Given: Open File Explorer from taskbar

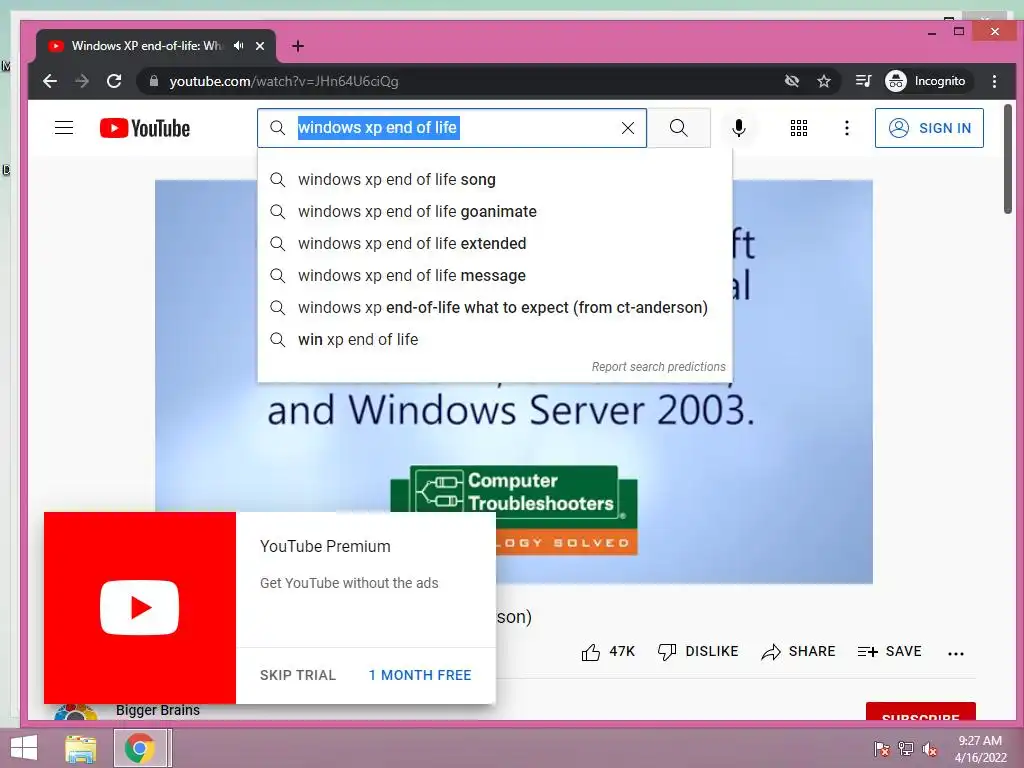Looking at the screenshot, I should point(81,748).
